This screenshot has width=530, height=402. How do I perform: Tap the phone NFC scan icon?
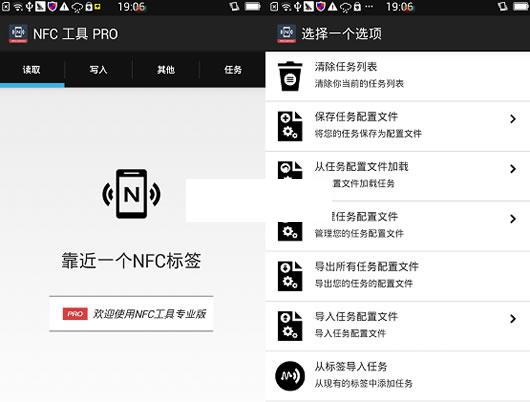pos(131,194)
